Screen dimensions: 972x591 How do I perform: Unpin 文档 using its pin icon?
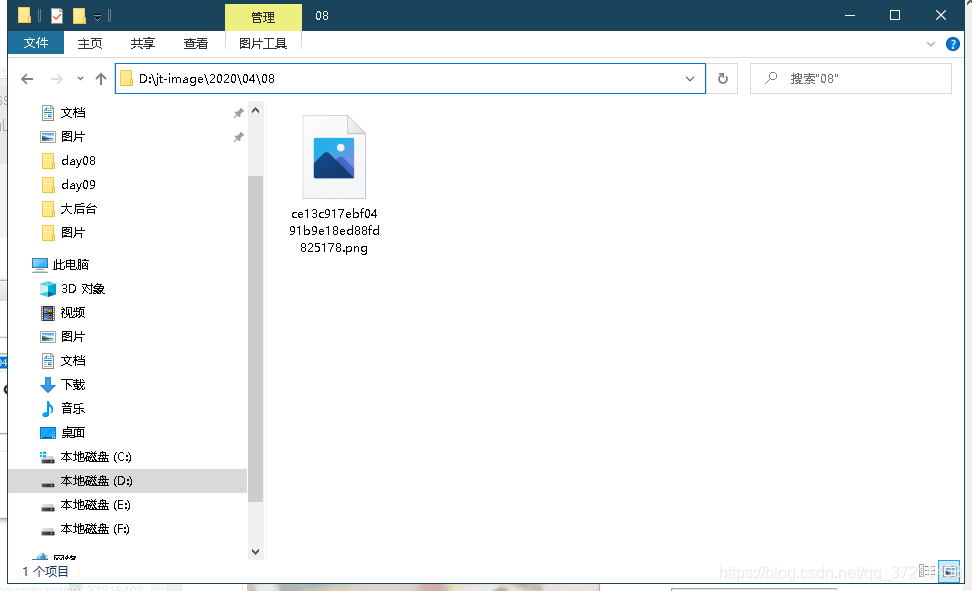(239, 113)
